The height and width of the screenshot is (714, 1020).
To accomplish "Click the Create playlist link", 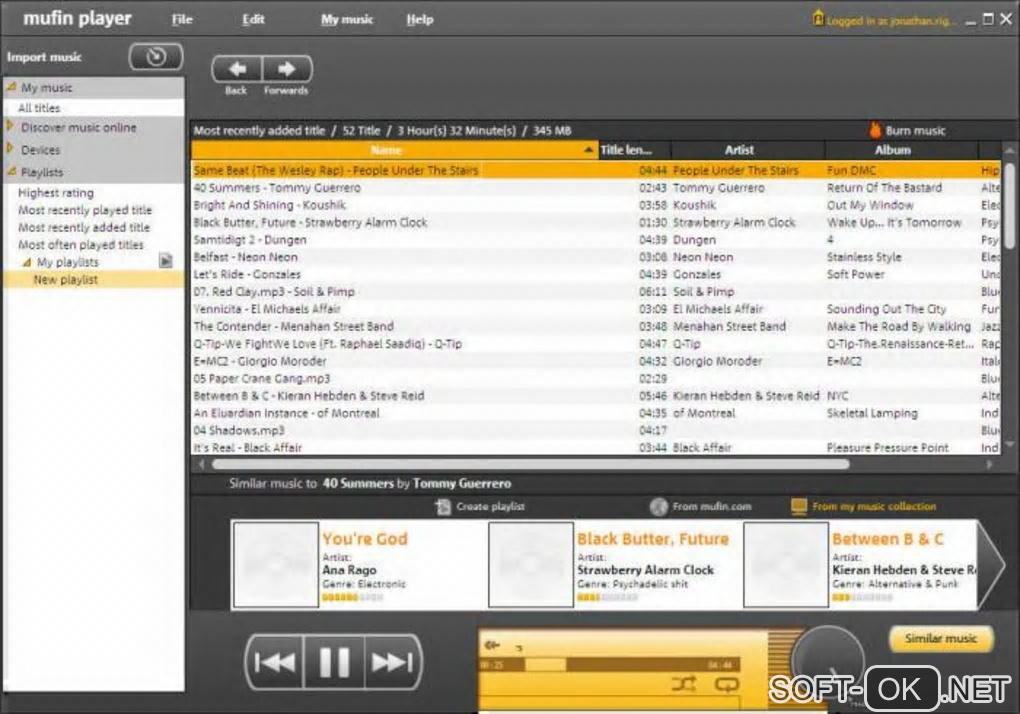I will [x=490, y=506].
